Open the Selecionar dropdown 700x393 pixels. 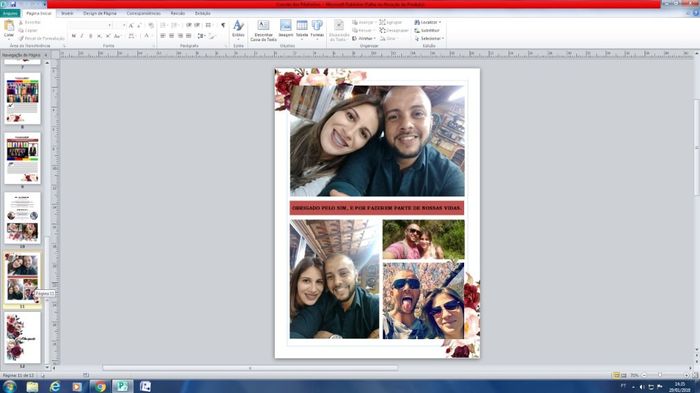coord(429,38)
